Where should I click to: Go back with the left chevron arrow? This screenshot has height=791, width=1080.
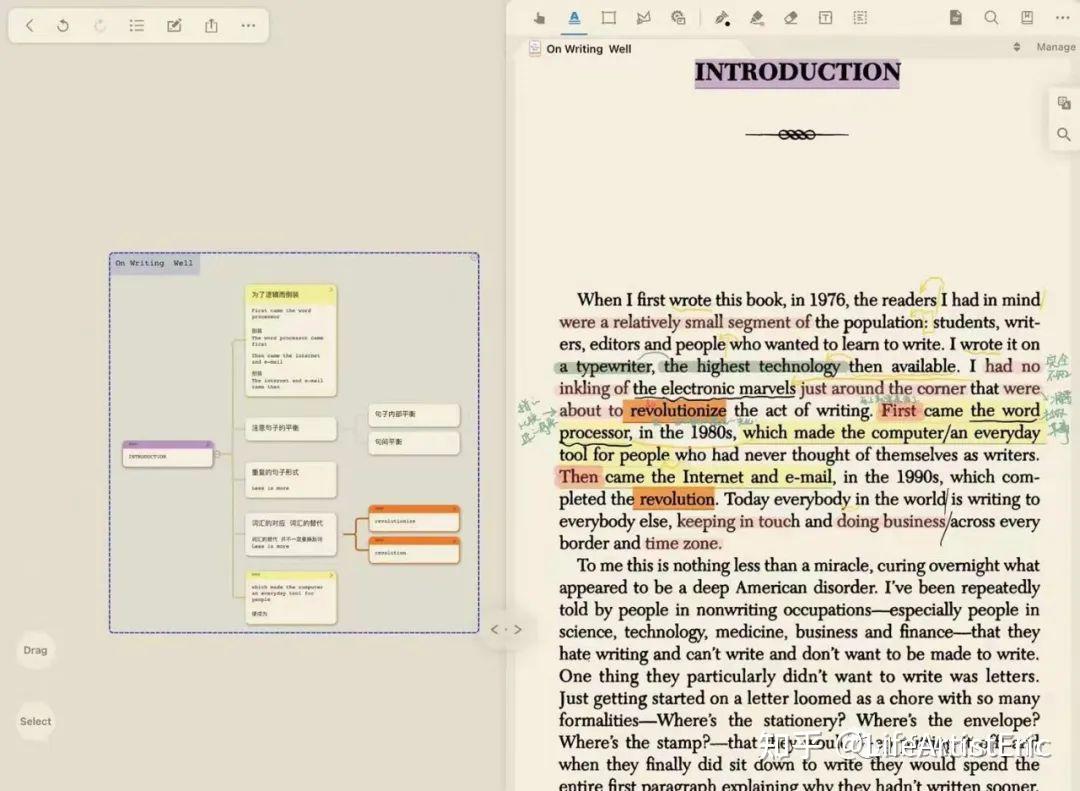tap(30, 25)
